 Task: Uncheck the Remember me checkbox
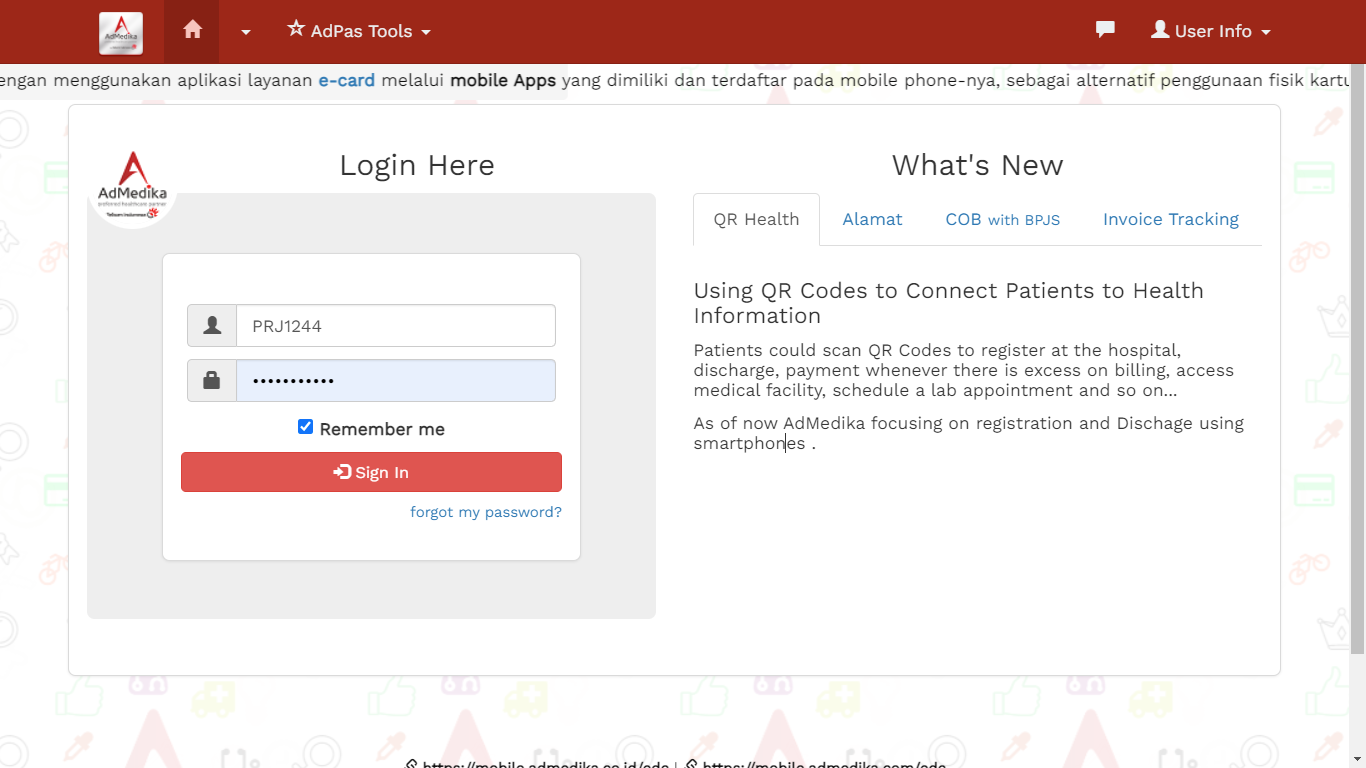click(306, 427)
